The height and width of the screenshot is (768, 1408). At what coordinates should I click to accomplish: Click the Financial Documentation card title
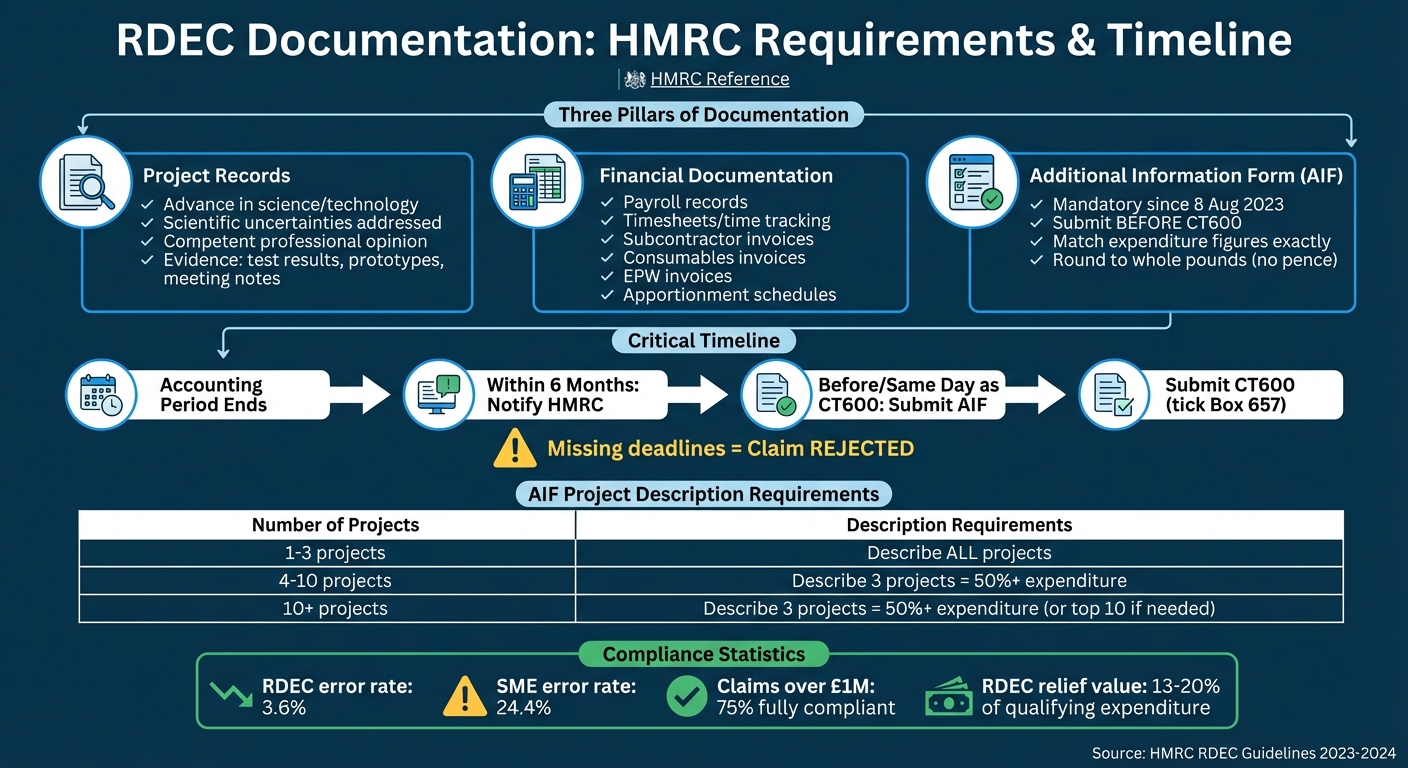click(716, 175)
